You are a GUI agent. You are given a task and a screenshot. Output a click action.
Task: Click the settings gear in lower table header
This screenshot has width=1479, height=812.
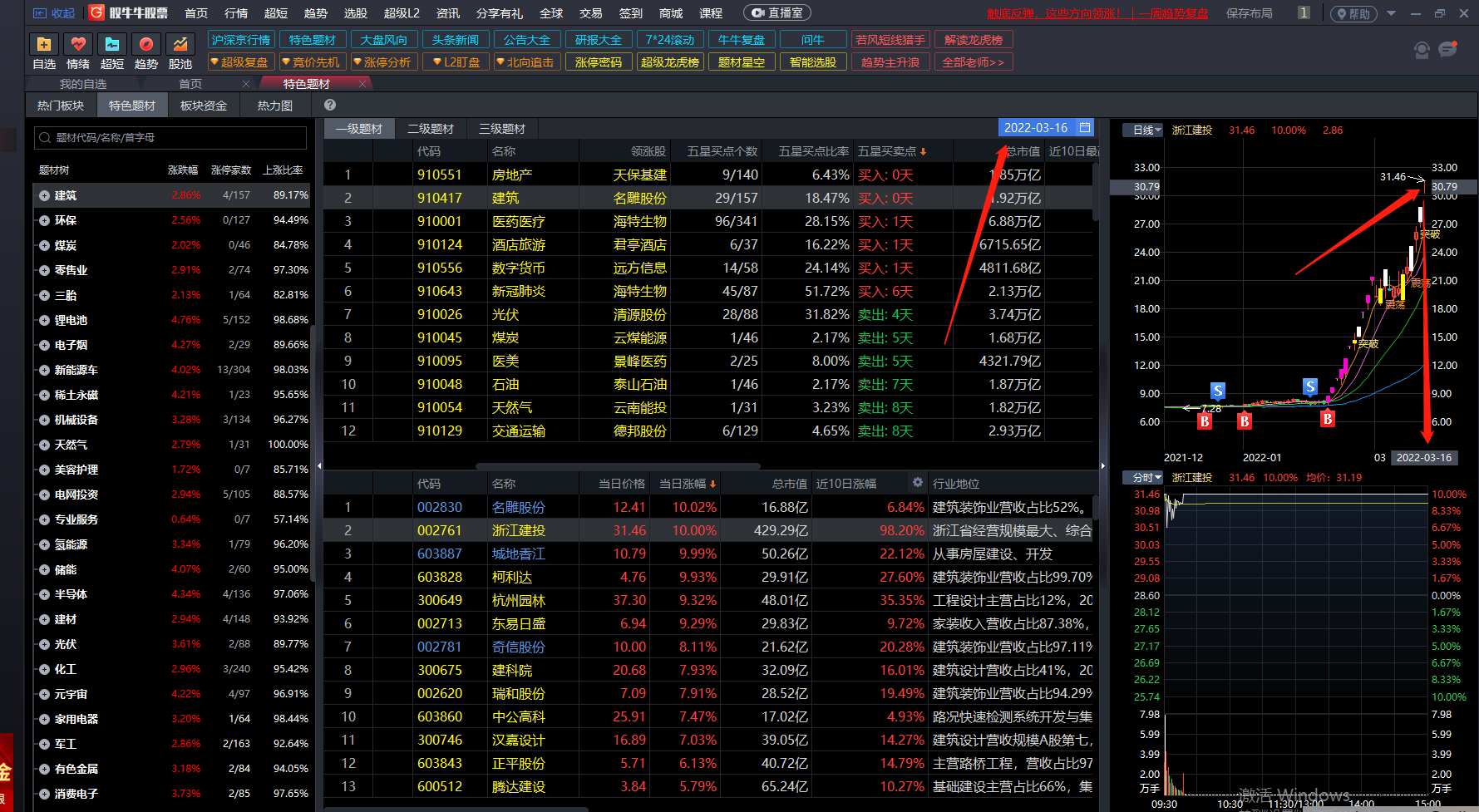coord(918,483)
